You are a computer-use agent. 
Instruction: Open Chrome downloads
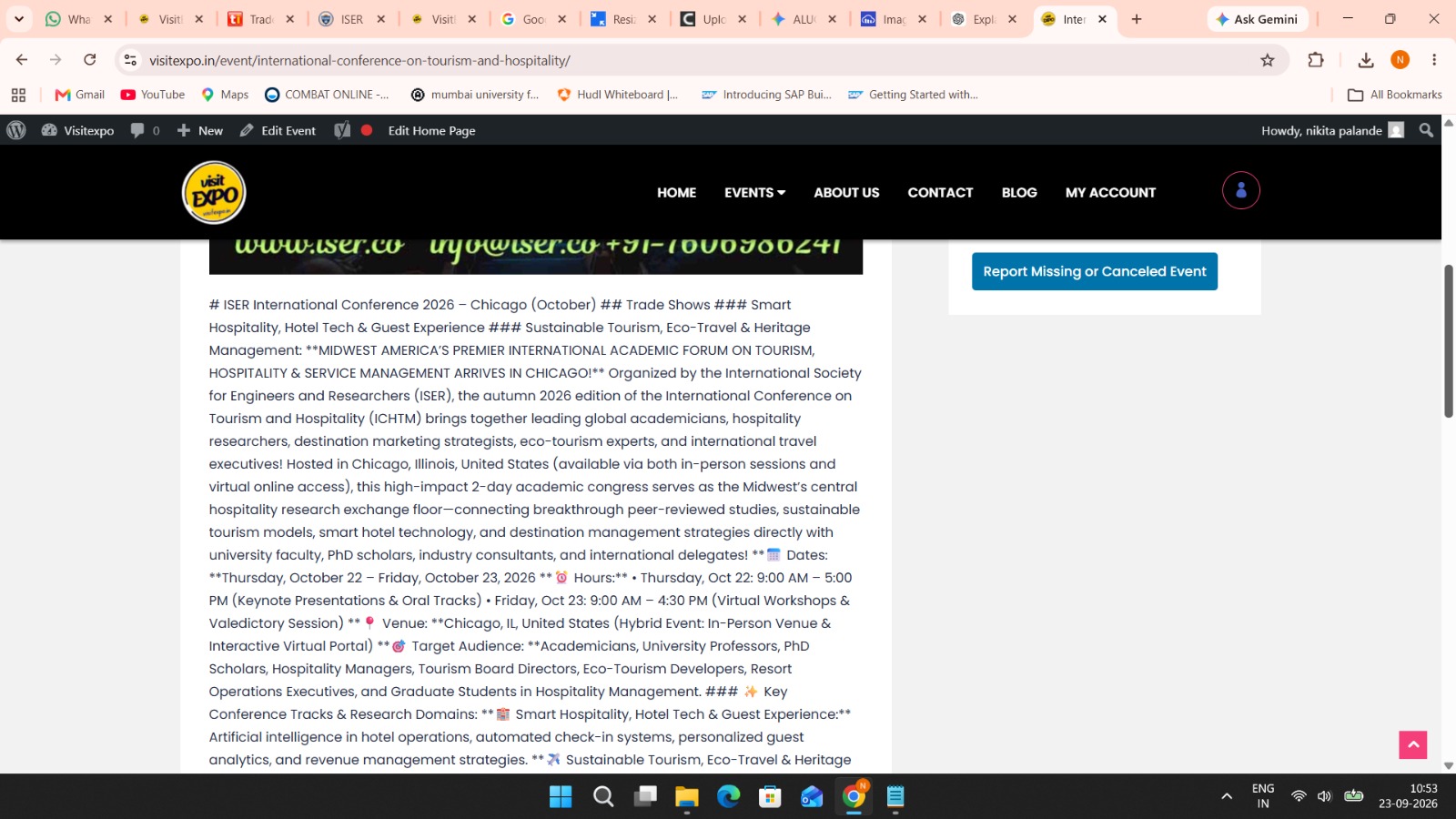pos(1365,60)
